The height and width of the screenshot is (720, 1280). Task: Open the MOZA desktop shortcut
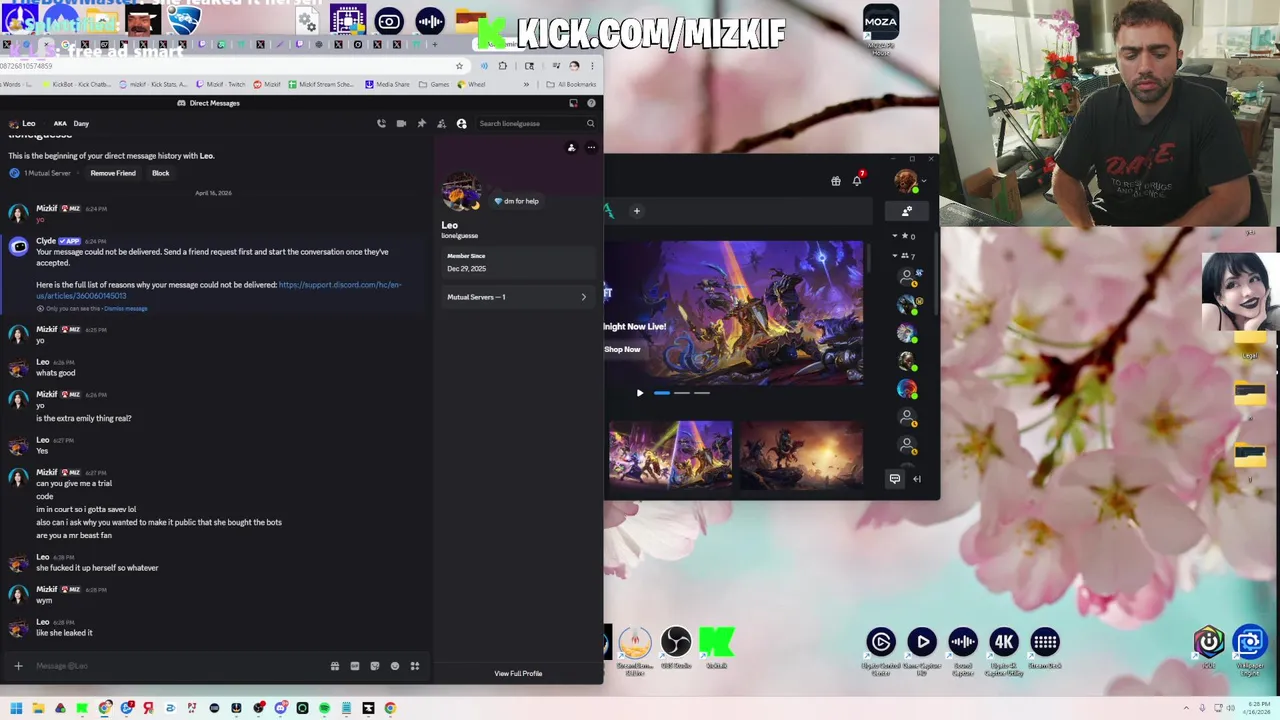point(881,30)
